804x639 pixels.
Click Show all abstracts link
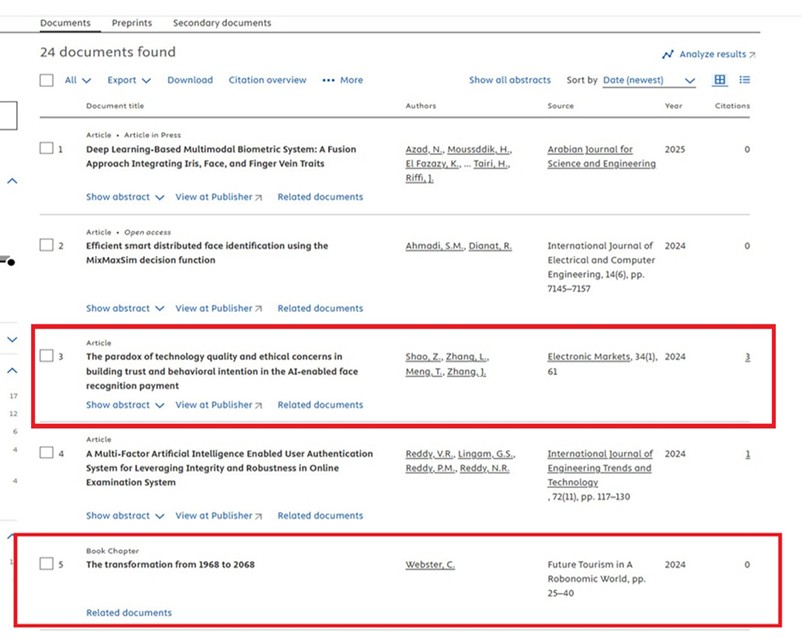tap(509, 80)
